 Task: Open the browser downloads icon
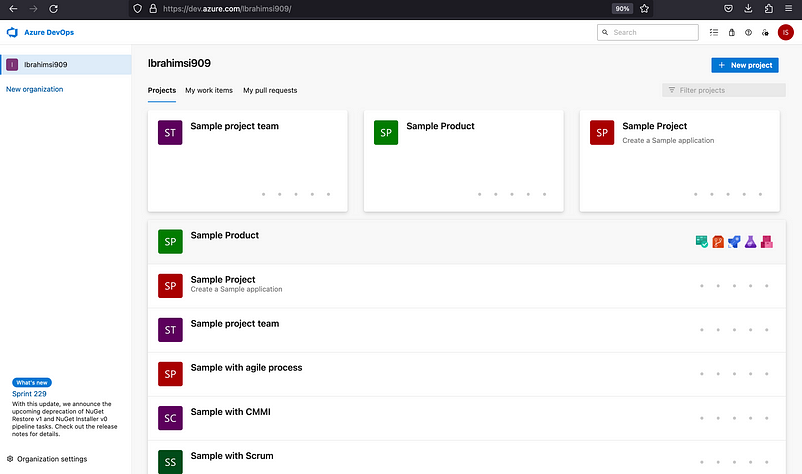pyautogui.click(x=748, y=9)
